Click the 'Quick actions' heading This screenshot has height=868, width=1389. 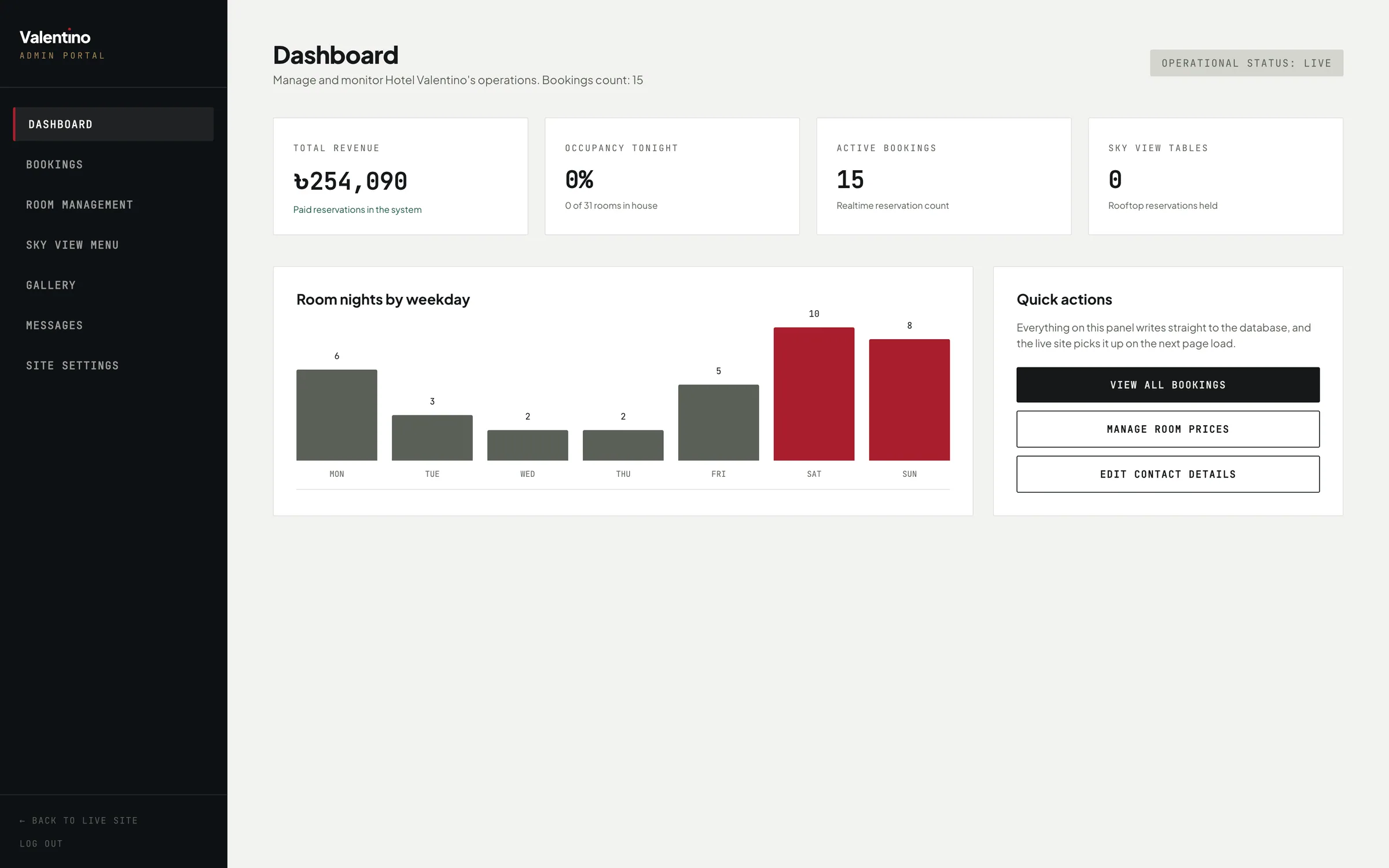click(x=1064, y=300)
